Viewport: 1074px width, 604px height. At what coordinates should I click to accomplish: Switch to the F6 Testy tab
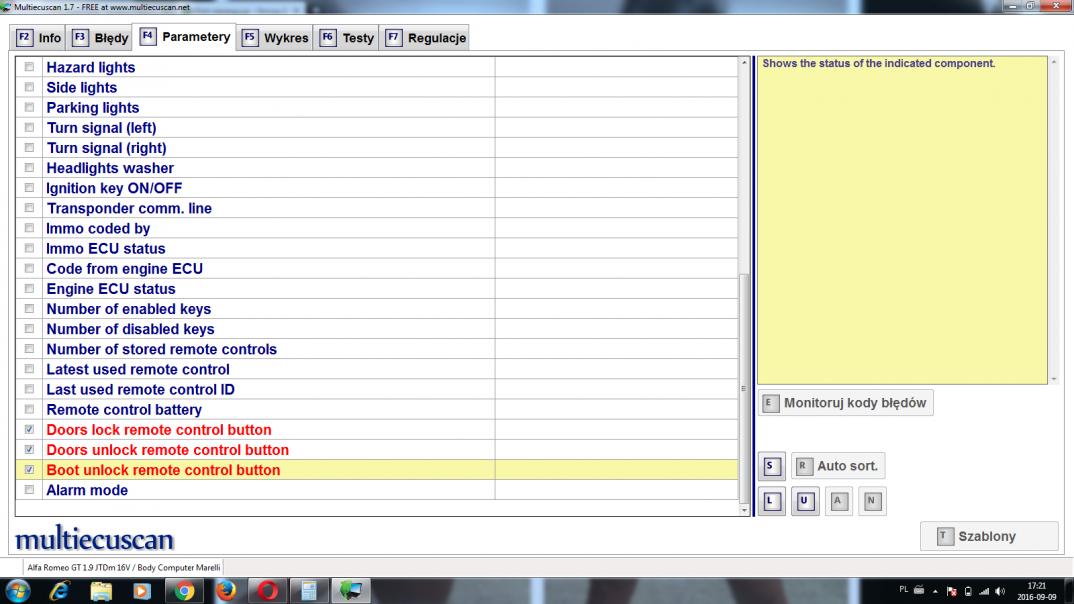click(x=347, y=38)
